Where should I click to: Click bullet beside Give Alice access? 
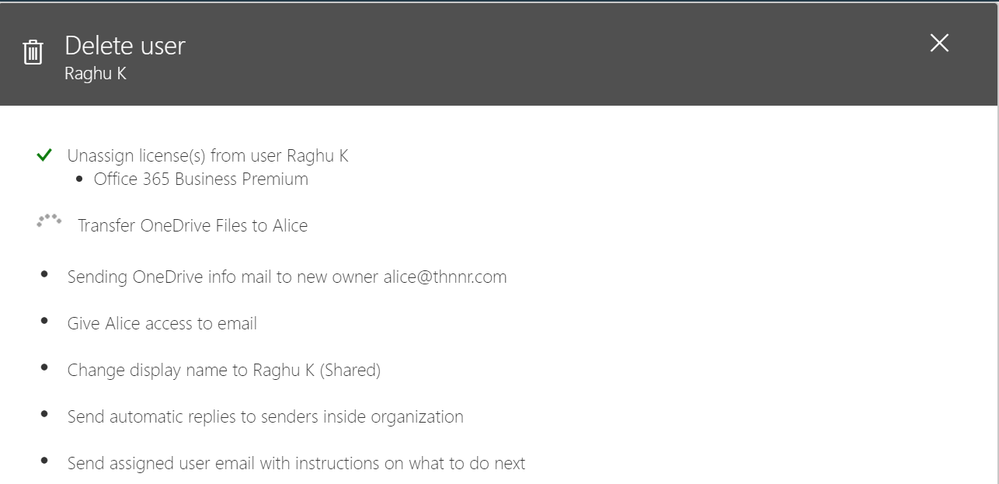tap(44, 321)
